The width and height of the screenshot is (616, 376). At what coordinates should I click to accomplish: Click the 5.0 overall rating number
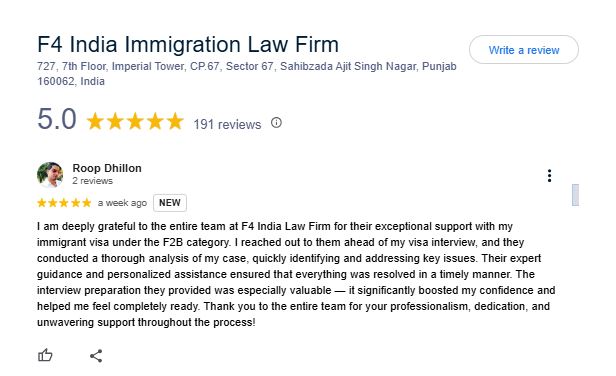(x=57, y=119)
